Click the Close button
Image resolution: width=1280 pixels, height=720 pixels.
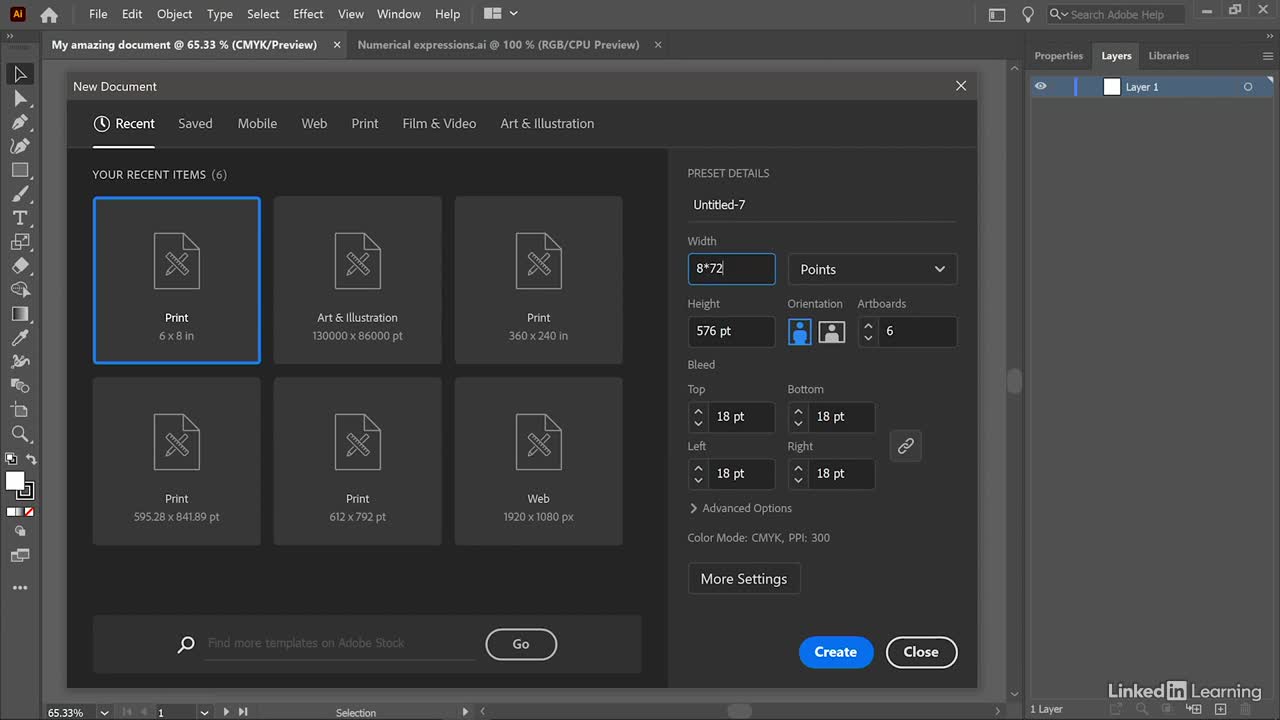pyautogui.click(x=921, y=652)
